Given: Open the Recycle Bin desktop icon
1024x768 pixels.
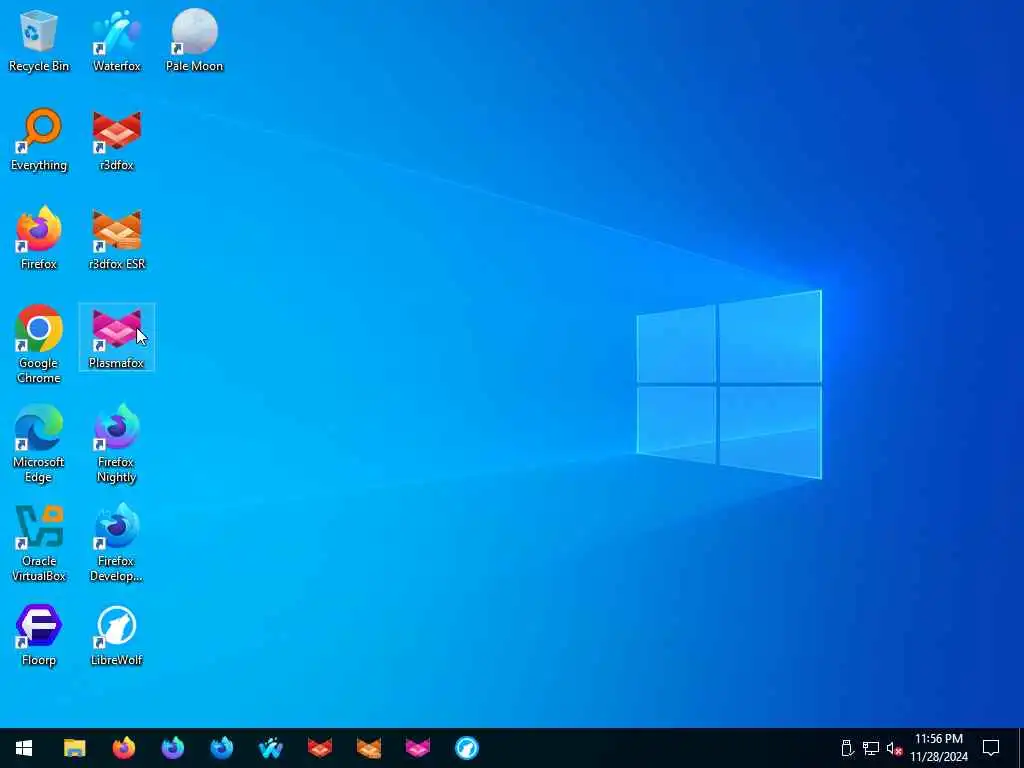Looking at the screenshot, I should (39, 40).
